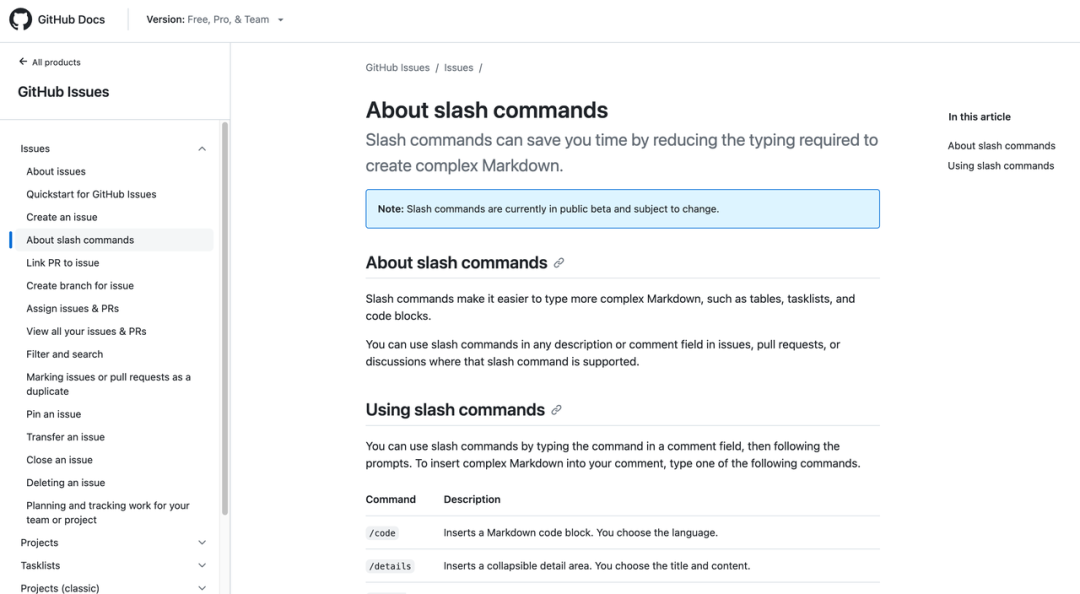Click anchor link icon beside About slash commands heading

[x=559, y=263]
